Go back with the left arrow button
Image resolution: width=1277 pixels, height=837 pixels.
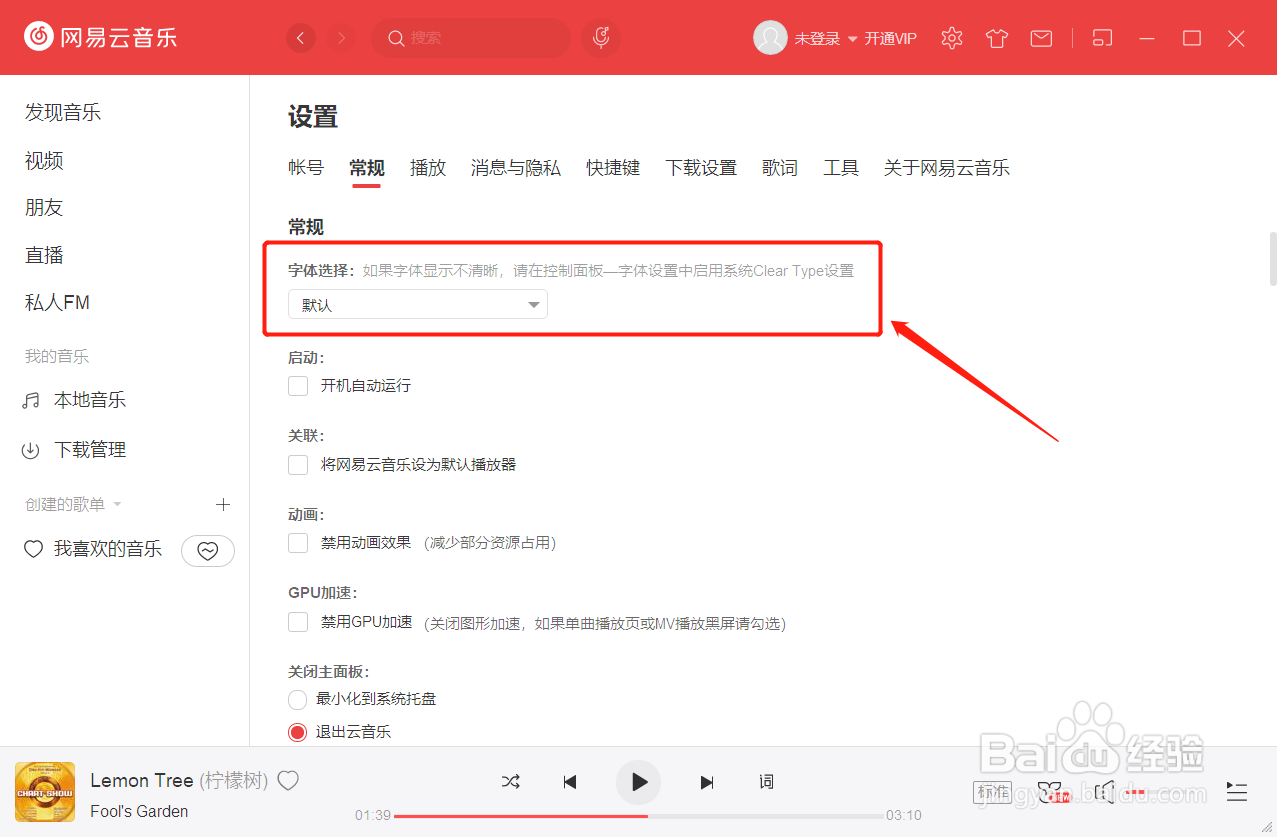(x=301, y=38)
